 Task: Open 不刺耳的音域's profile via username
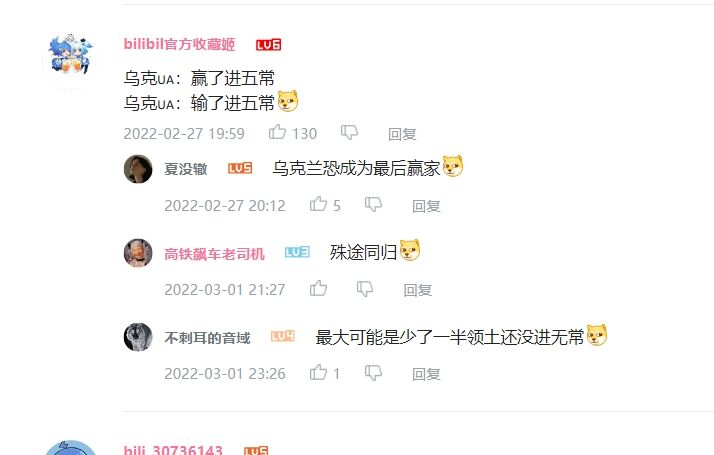point(208,338)
